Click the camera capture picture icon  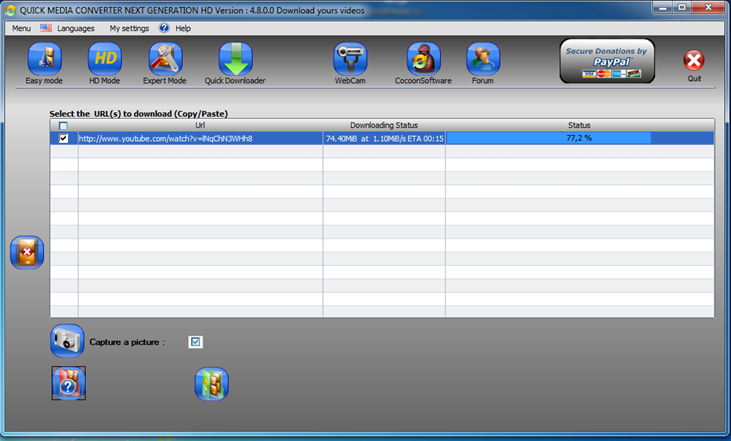point(67,341)
